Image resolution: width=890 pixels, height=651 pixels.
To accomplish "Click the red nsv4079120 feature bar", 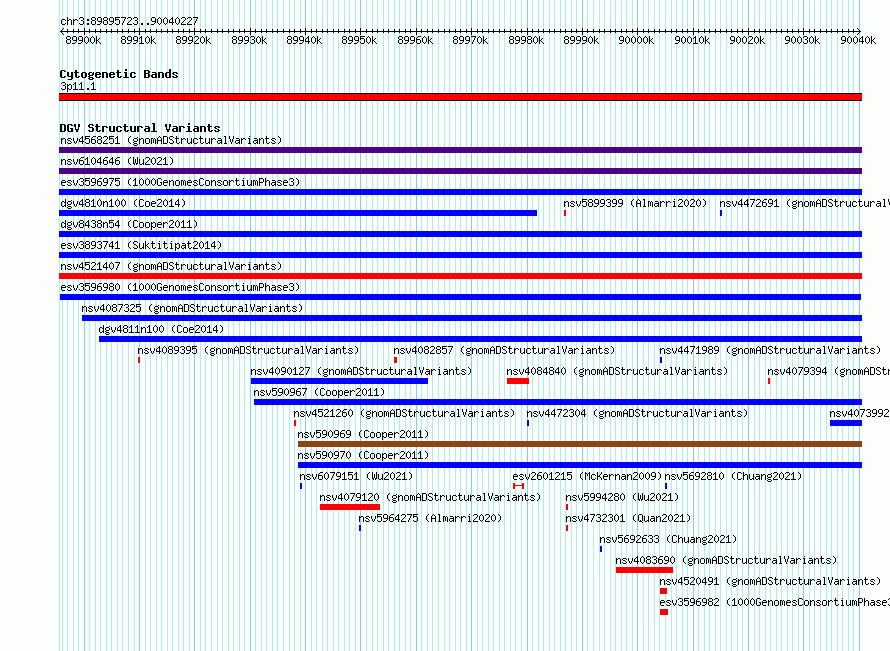I will [x=350, y=507].
